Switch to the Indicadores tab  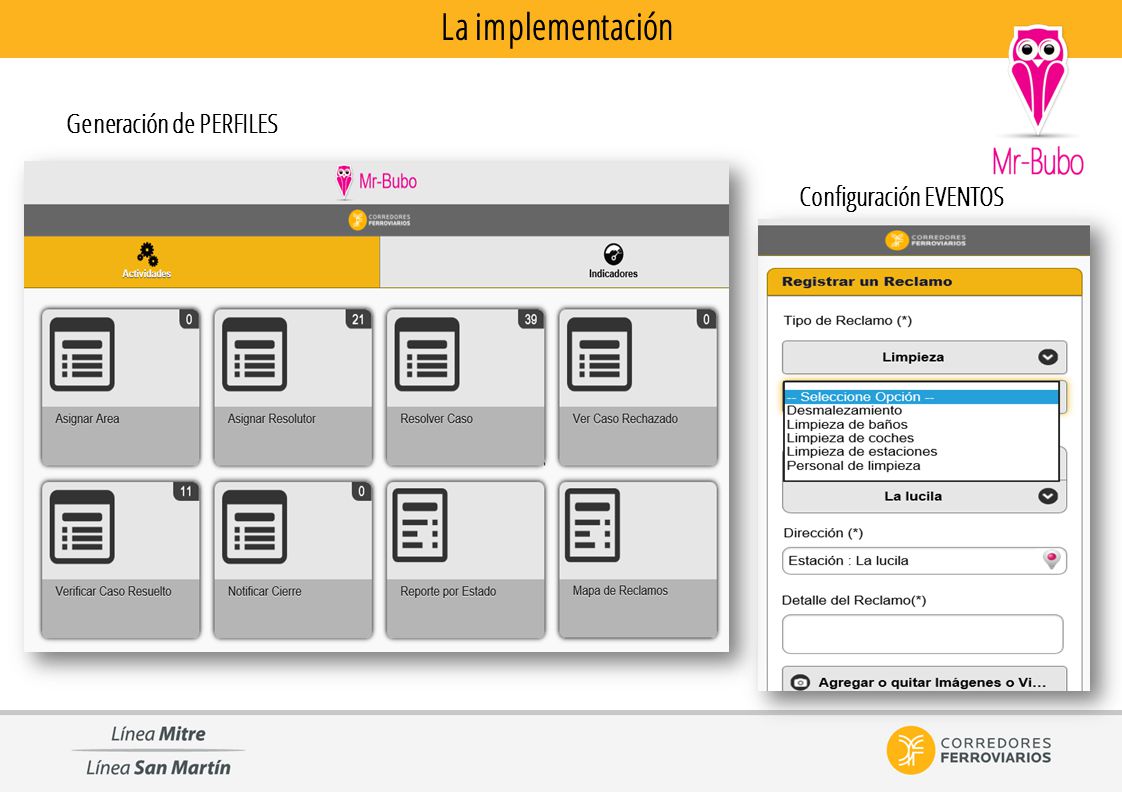pyautogui.click(x=555, y=262)
